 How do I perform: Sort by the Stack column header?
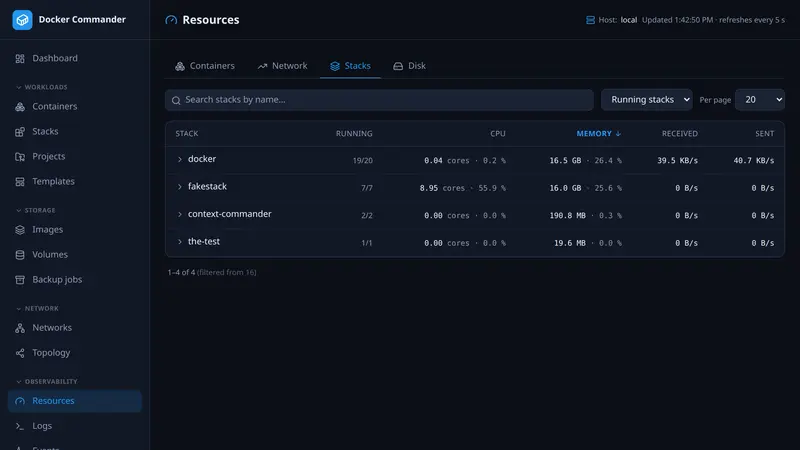coord(187,134)
